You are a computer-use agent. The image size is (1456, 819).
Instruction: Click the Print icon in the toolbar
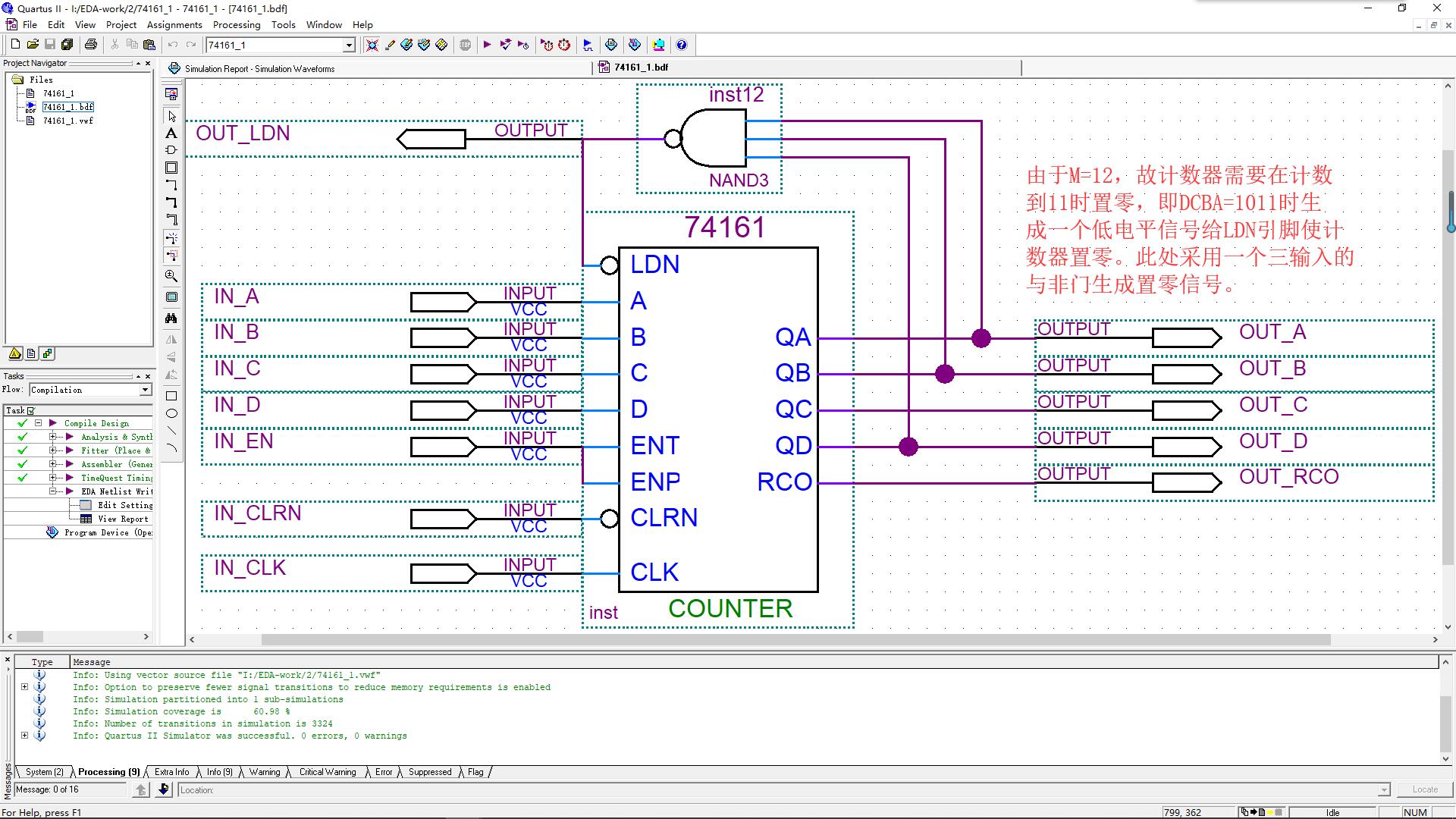(91, 45)
